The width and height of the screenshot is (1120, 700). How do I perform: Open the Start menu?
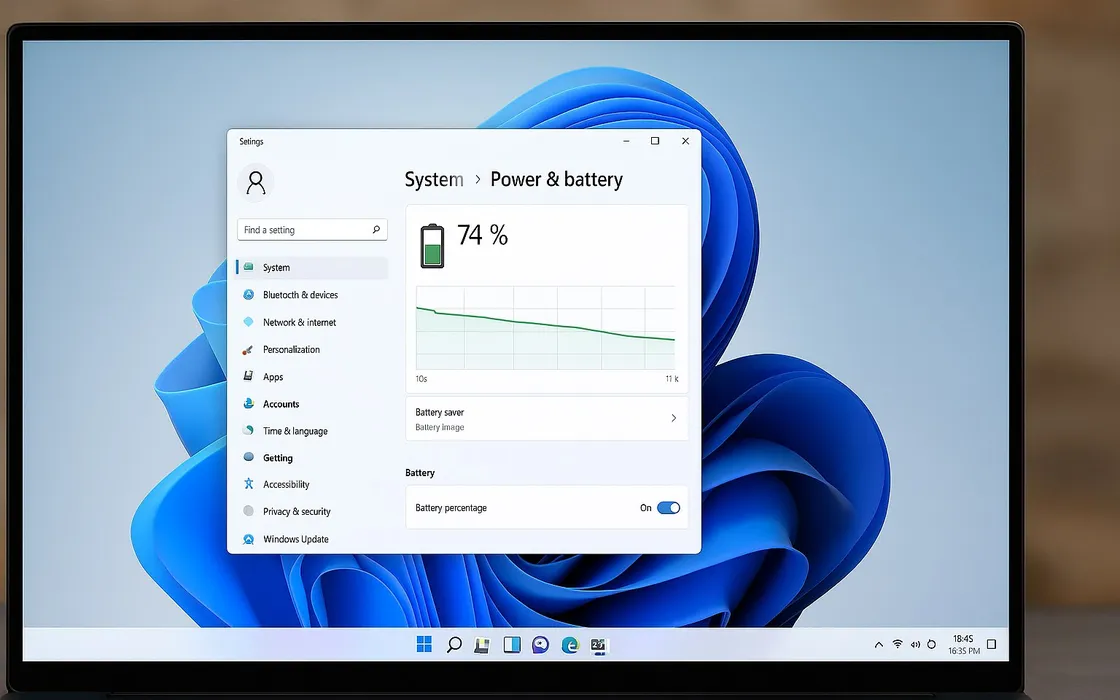[424, 645]
